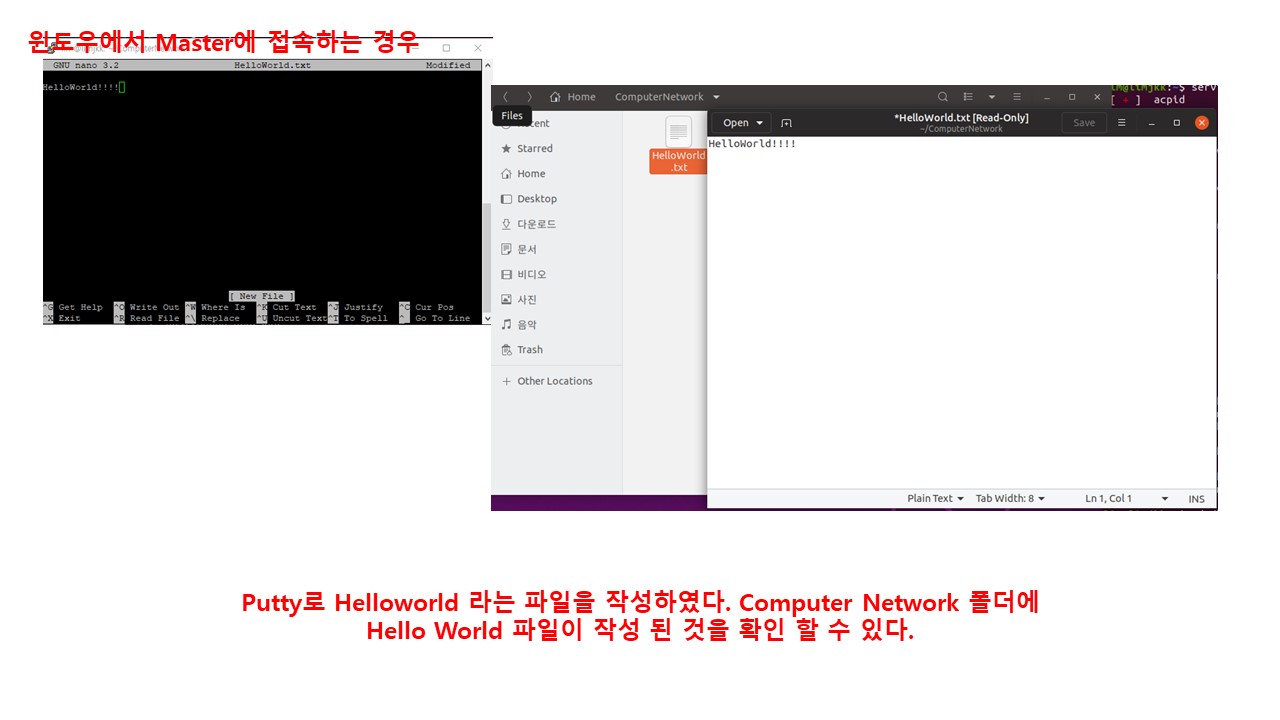Click 'Write Out' shortcut text in nano
This screenshot has width=1280, height=720.
[154, 307]
